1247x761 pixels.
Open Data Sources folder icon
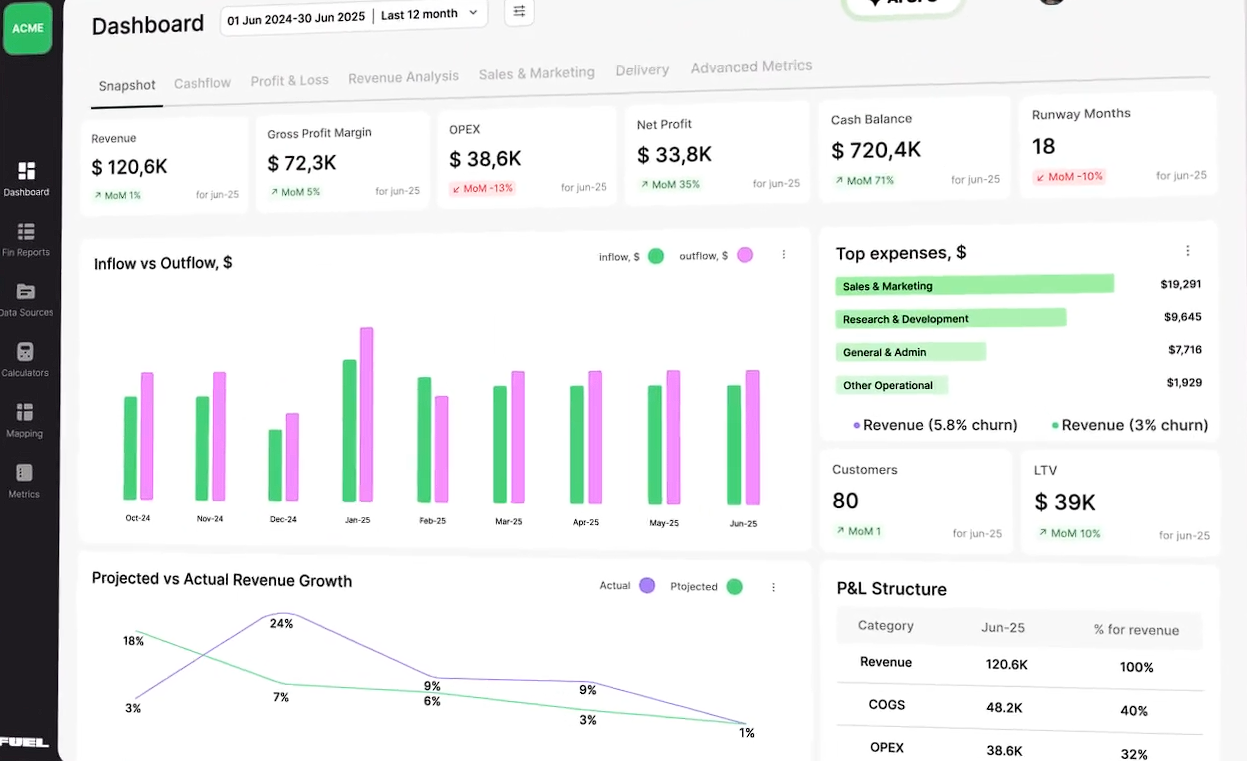pyautogui.click(x=26, y=292)
